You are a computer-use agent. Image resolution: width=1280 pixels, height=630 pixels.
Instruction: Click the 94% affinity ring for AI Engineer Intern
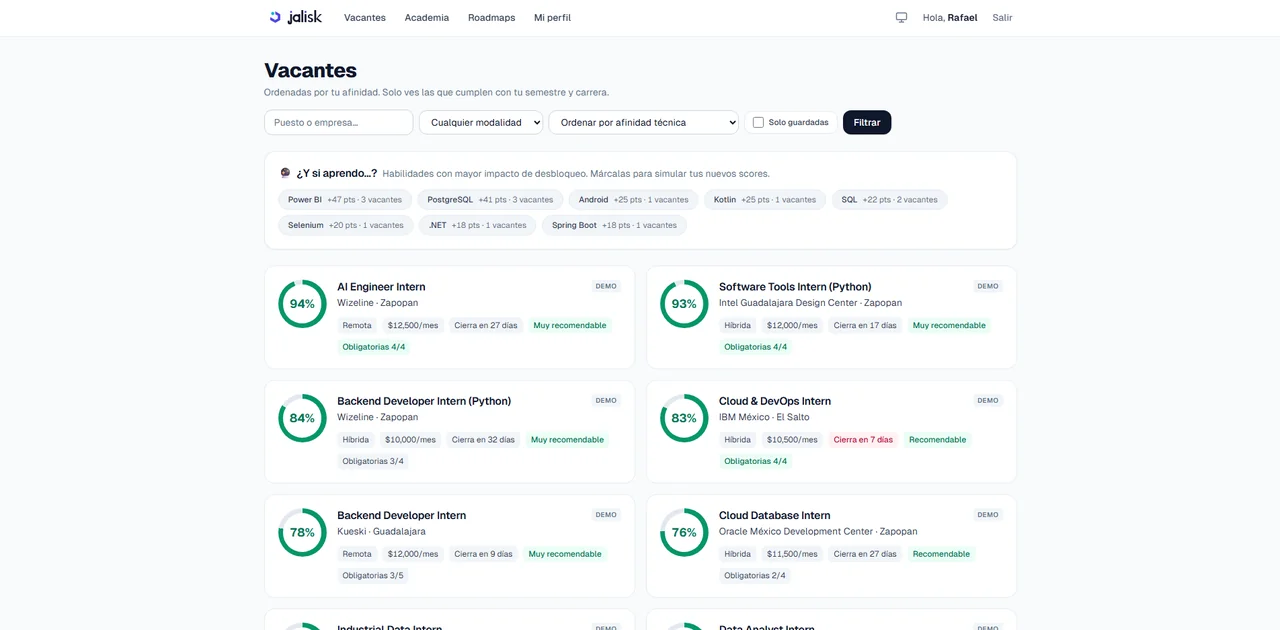point(302,304)
